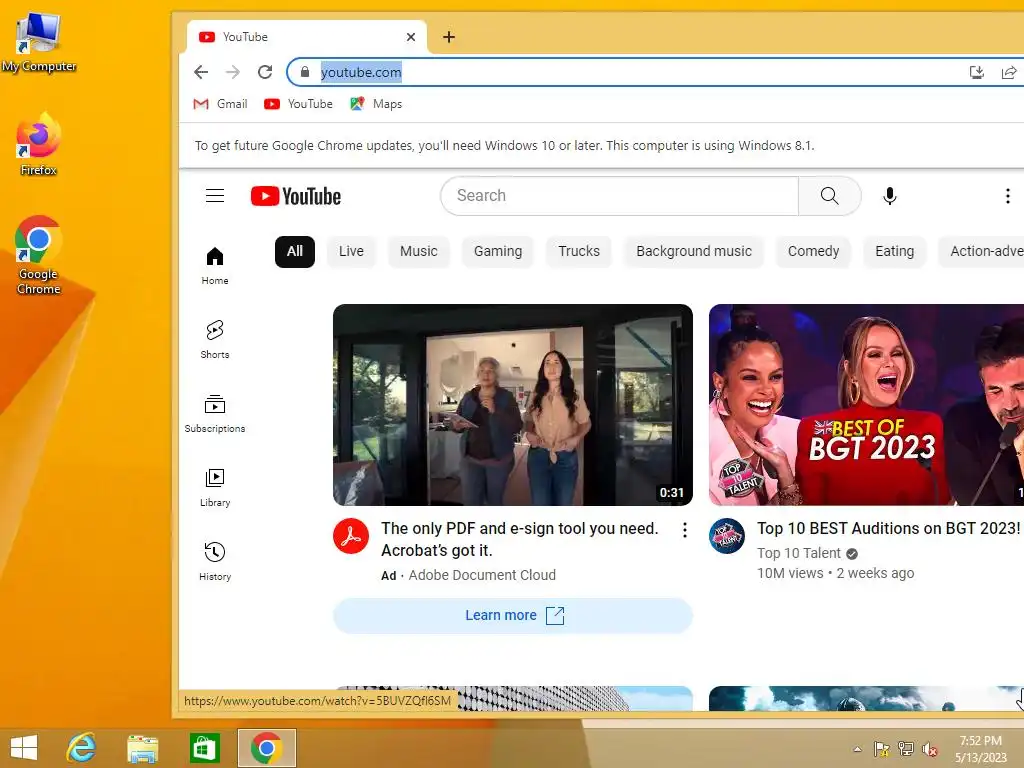Open a new tab with the plus button
The width and height of the screenshot is (1024, 768).
[x=449, y=37]
